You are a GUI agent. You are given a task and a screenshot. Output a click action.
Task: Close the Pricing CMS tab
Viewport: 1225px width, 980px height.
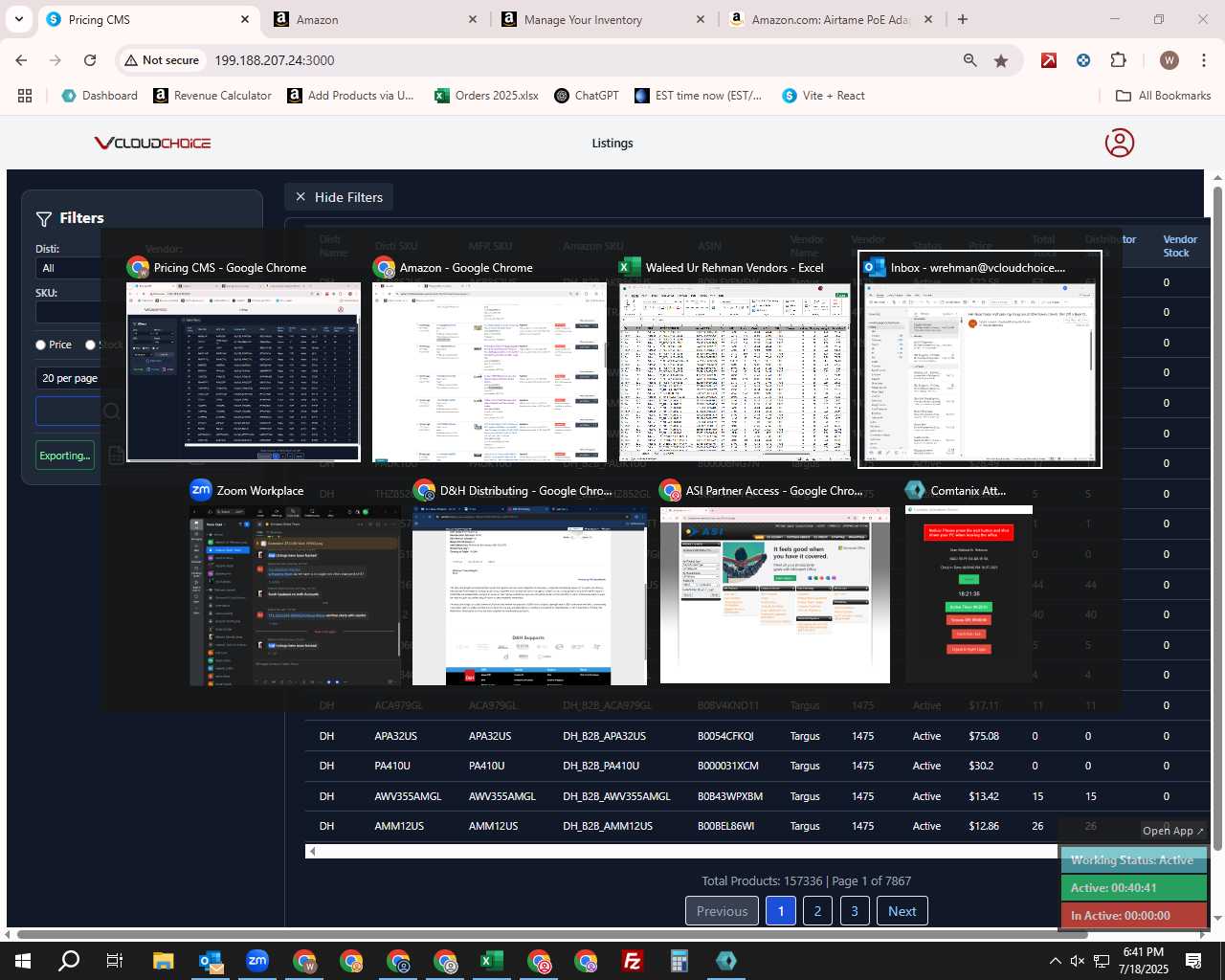coord(245,19)
